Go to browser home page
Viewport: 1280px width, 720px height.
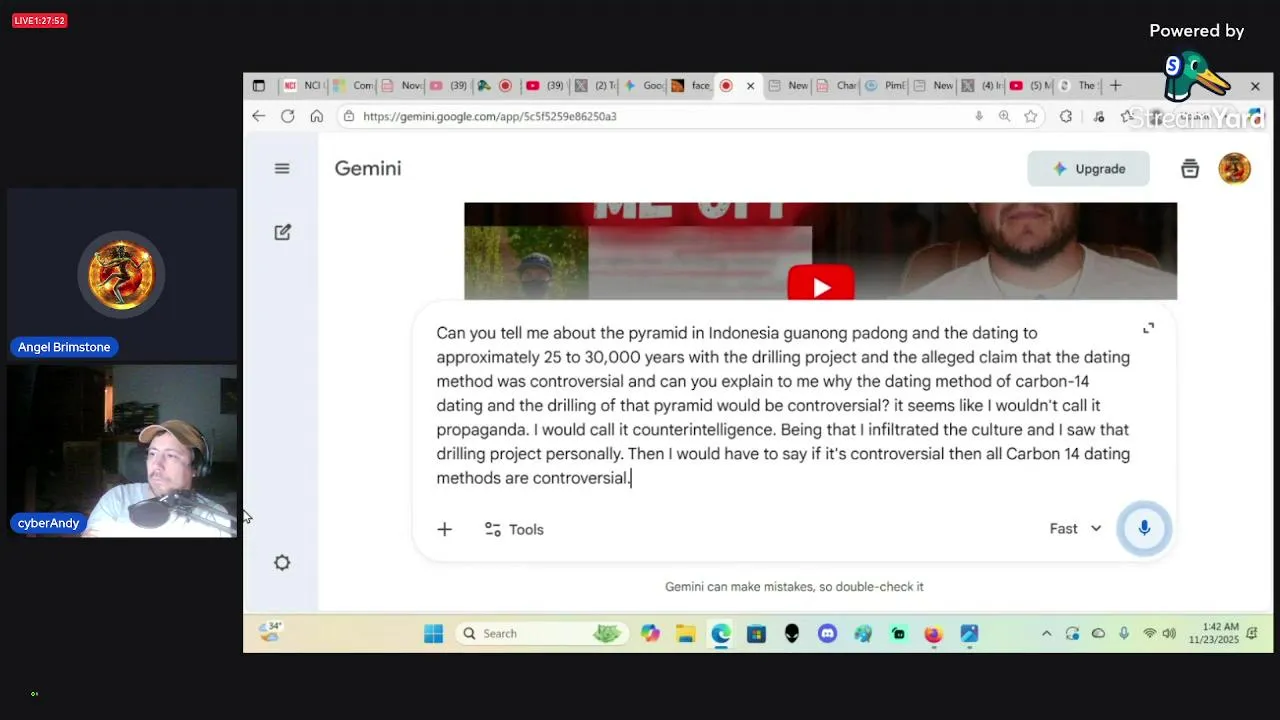click(316, 116)
